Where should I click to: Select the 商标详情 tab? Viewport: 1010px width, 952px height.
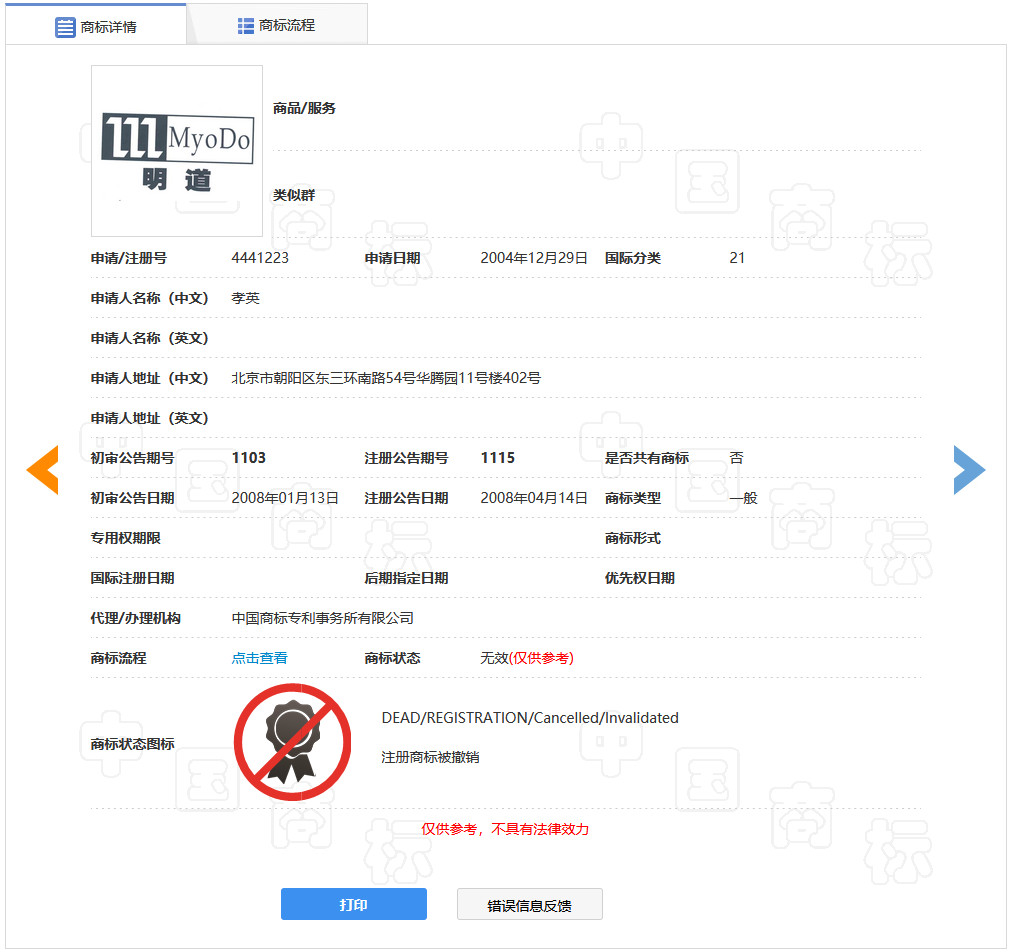click(x=96, y=23)
